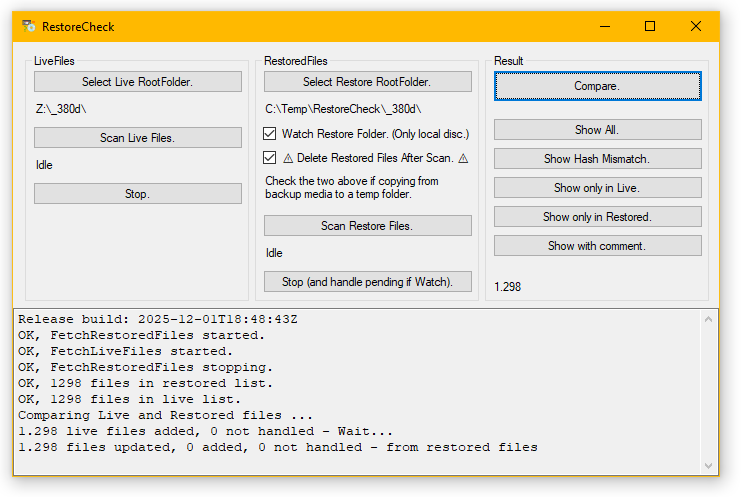Viewport: 742px width, 497px height.
Task: Click the left warning triangle before Delete Restored
Action: [288, 158]
